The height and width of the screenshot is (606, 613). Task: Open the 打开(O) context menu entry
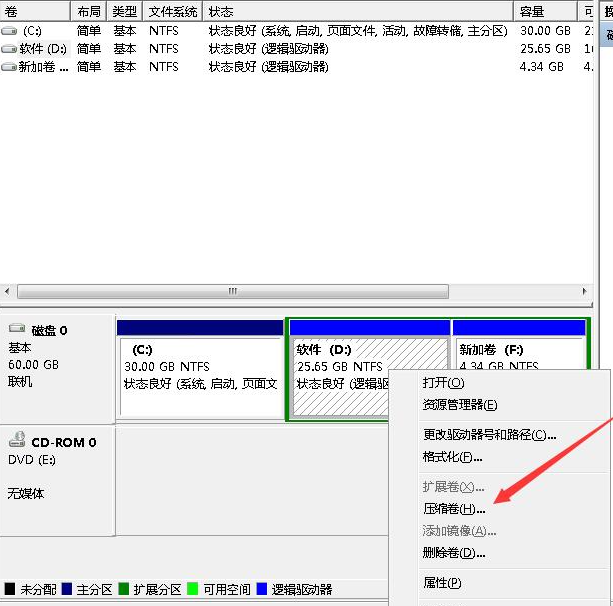(x=443, y=382)
